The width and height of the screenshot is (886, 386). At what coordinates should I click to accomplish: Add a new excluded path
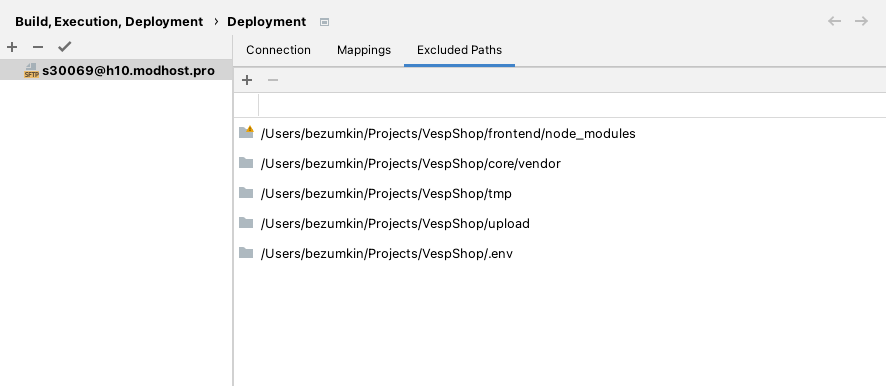click(247, 80)
